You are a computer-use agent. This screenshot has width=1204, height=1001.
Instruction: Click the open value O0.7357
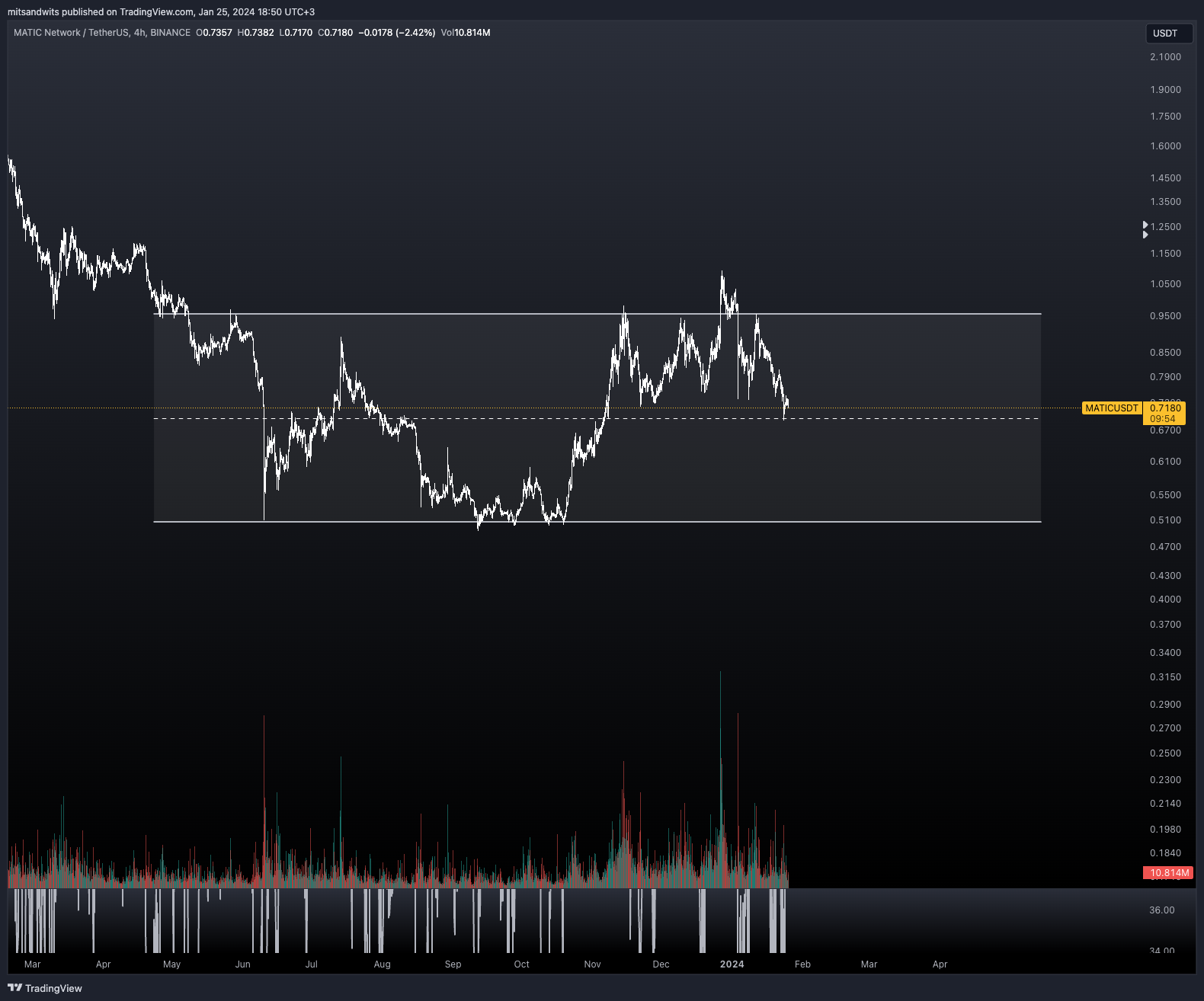point(214,33)
